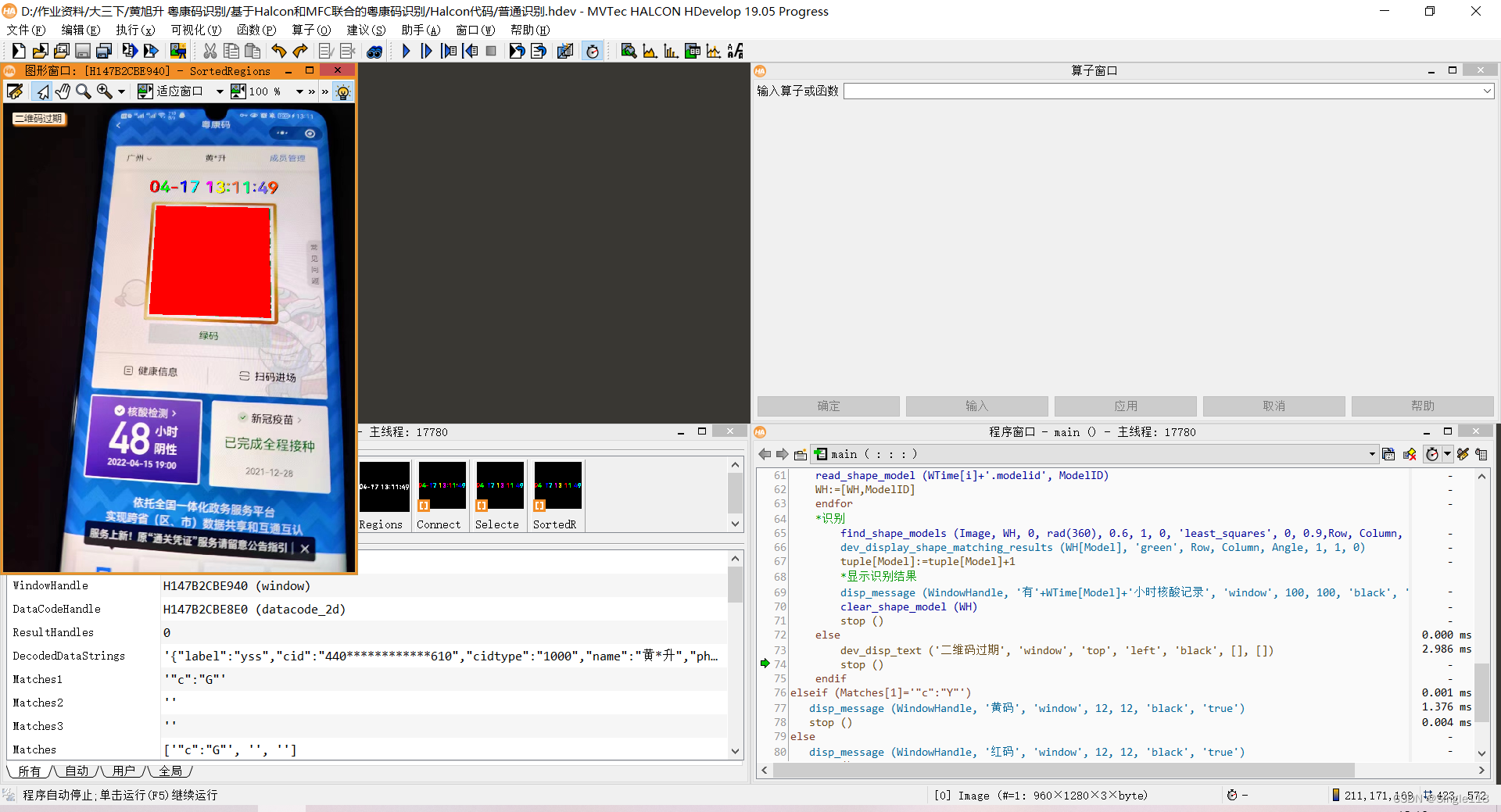Open the main procedure selector dropdown

[x=1371, y=454]
